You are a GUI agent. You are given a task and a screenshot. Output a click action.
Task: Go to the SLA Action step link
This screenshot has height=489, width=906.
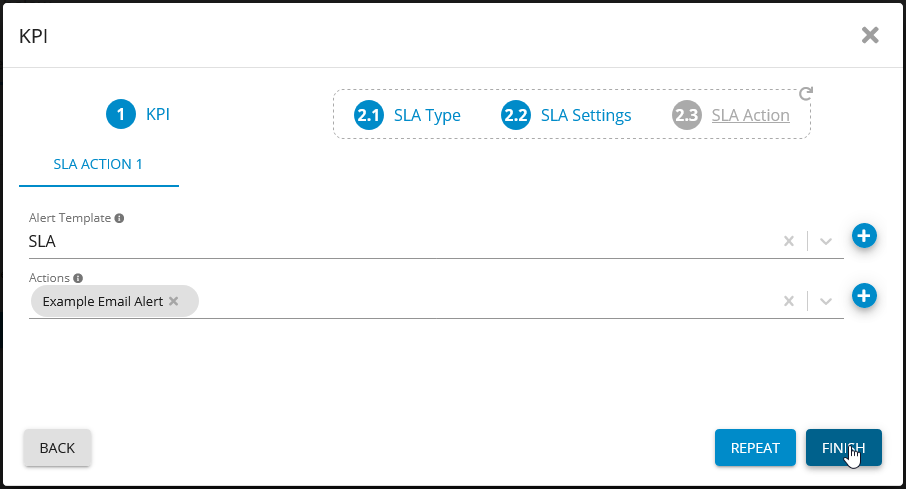click(750, 115)
